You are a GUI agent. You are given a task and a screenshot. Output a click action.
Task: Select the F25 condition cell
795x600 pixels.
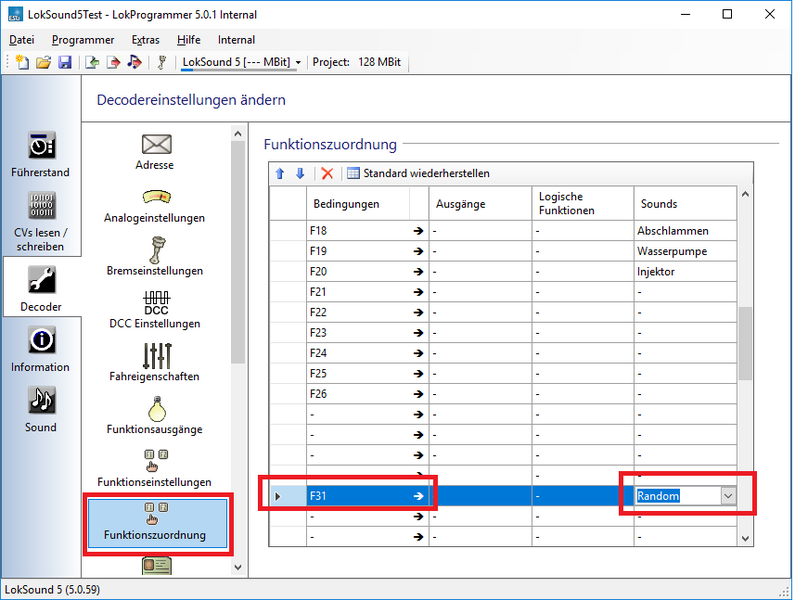click(x=368, y=374)
